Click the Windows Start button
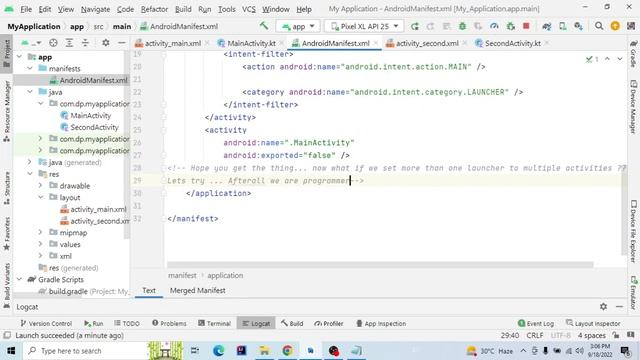This screenshot has width=640, height=360. (11, 351)
